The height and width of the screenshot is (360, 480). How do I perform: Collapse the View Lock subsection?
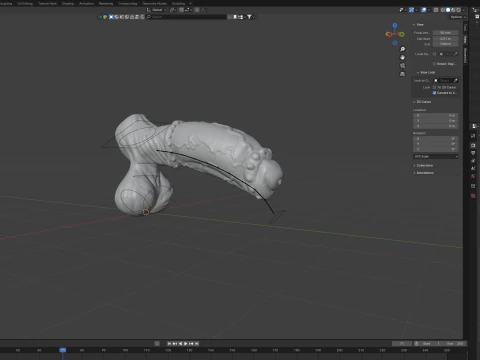(x=418, y=72)
